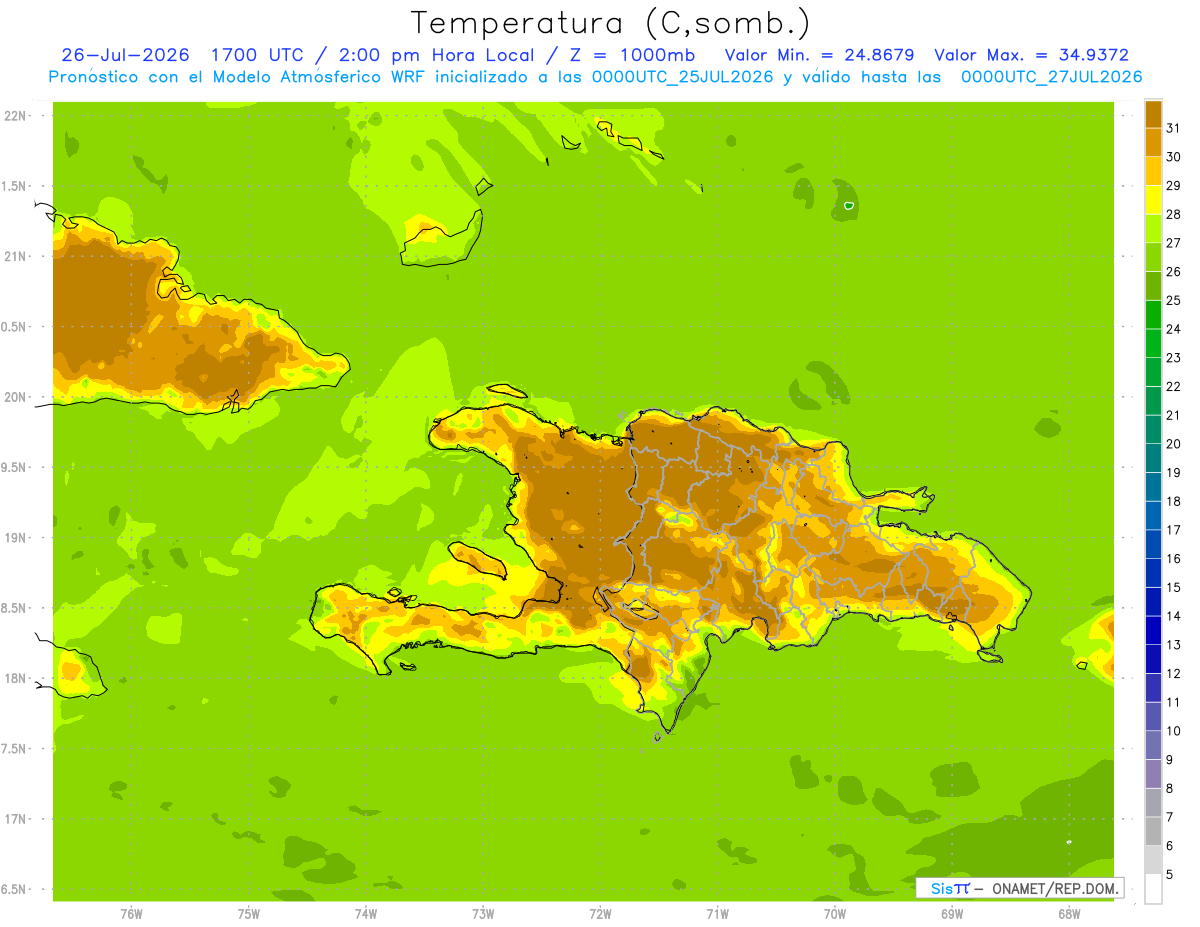Click the "75W" longitude label
Image resolution: width=1200 pixels, height=927 pixels.
point(248,913)
